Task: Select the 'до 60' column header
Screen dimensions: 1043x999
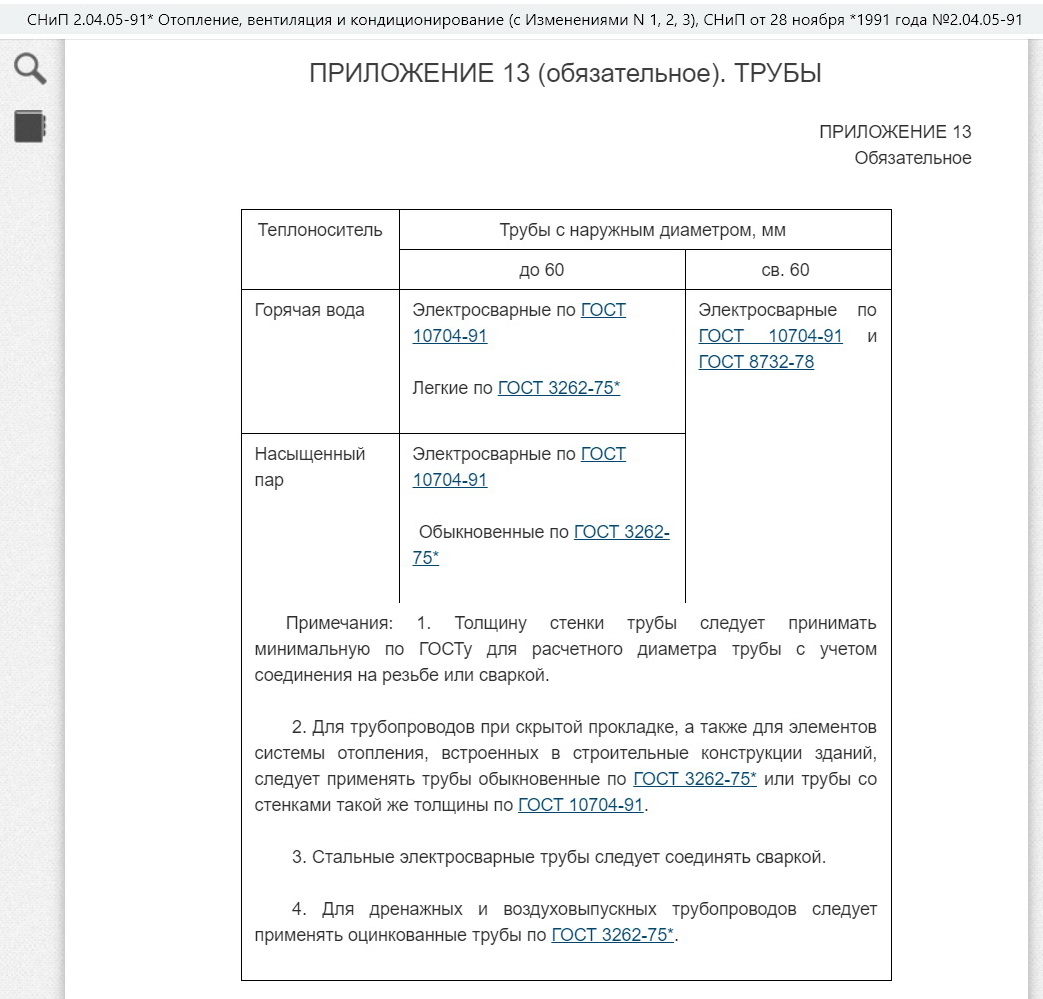Action: click(541, 270)
